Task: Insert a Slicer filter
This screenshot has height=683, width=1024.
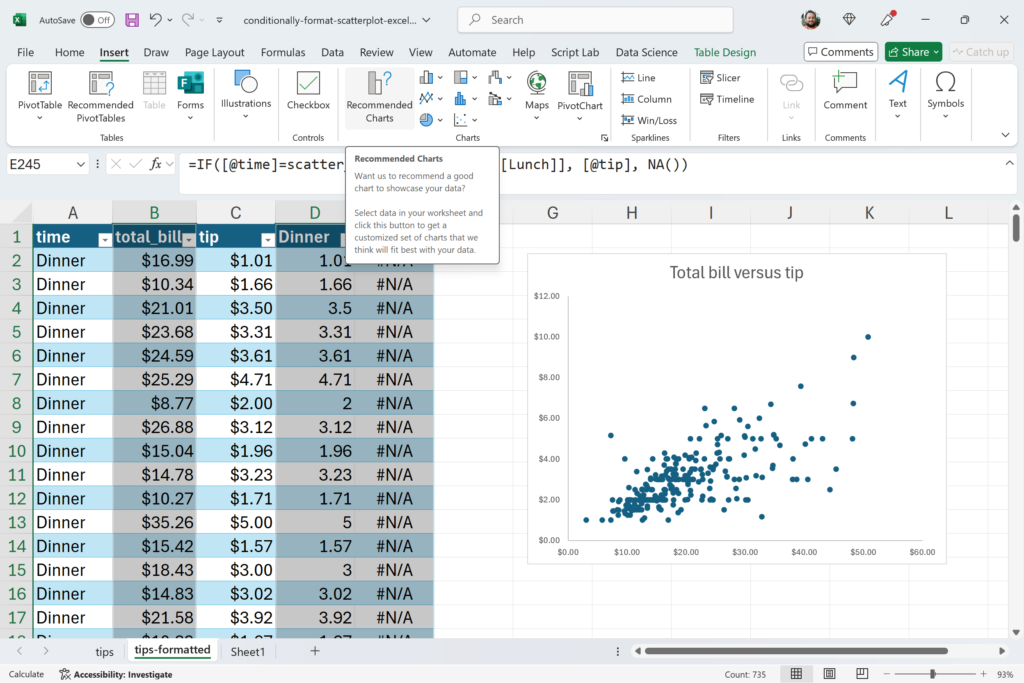Action: 720,78
